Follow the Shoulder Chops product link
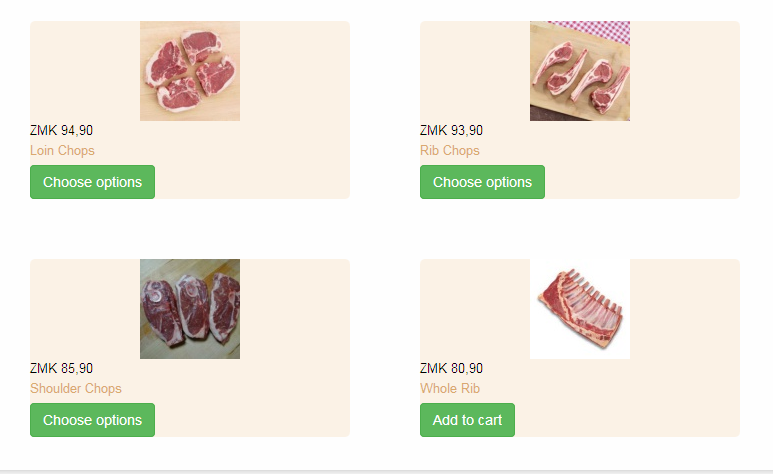The height and width of the screenshot is (474, 773). coord(75,389)
